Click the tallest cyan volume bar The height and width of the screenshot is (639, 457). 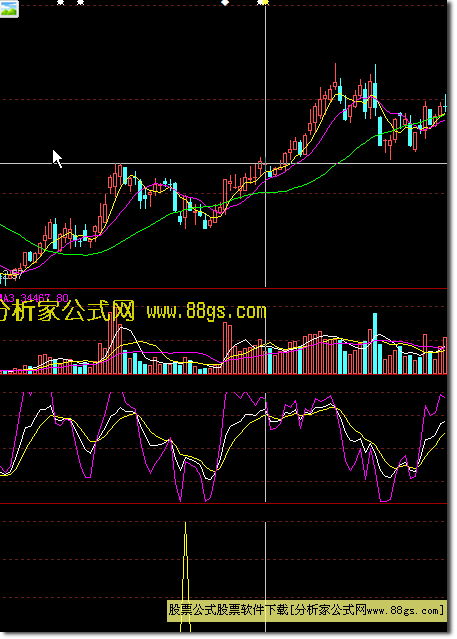[375, 344]
